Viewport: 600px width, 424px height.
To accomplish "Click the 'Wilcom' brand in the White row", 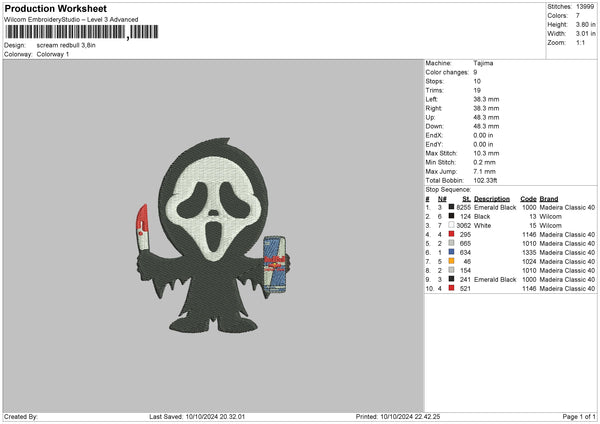I will 551,225.
